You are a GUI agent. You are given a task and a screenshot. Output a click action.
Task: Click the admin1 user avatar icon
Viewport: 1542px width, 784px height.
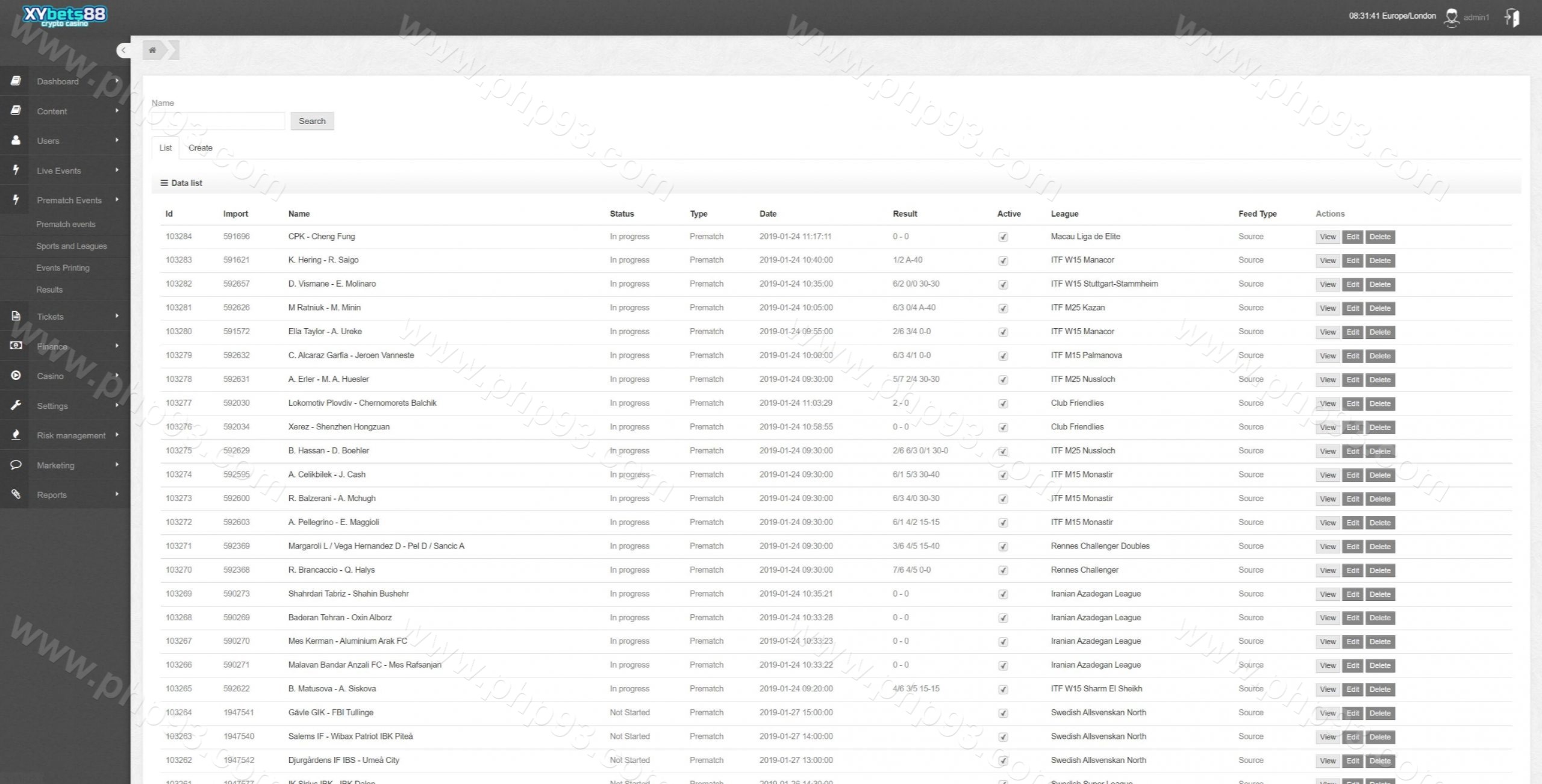[1452, 17]
